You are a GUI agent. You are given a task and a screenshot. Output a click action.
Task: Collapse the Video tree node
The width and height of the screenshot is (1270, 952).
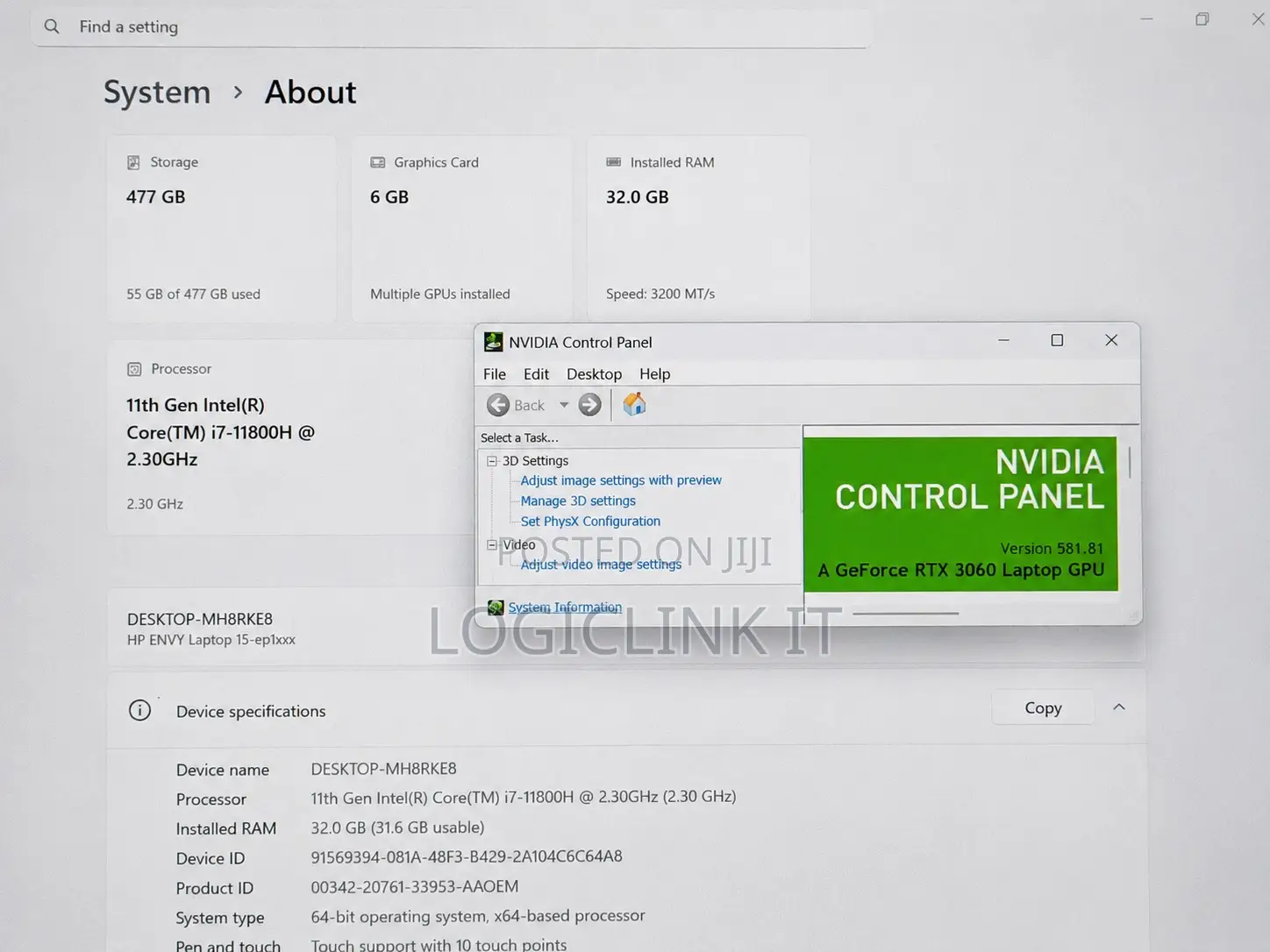[492, 544]
